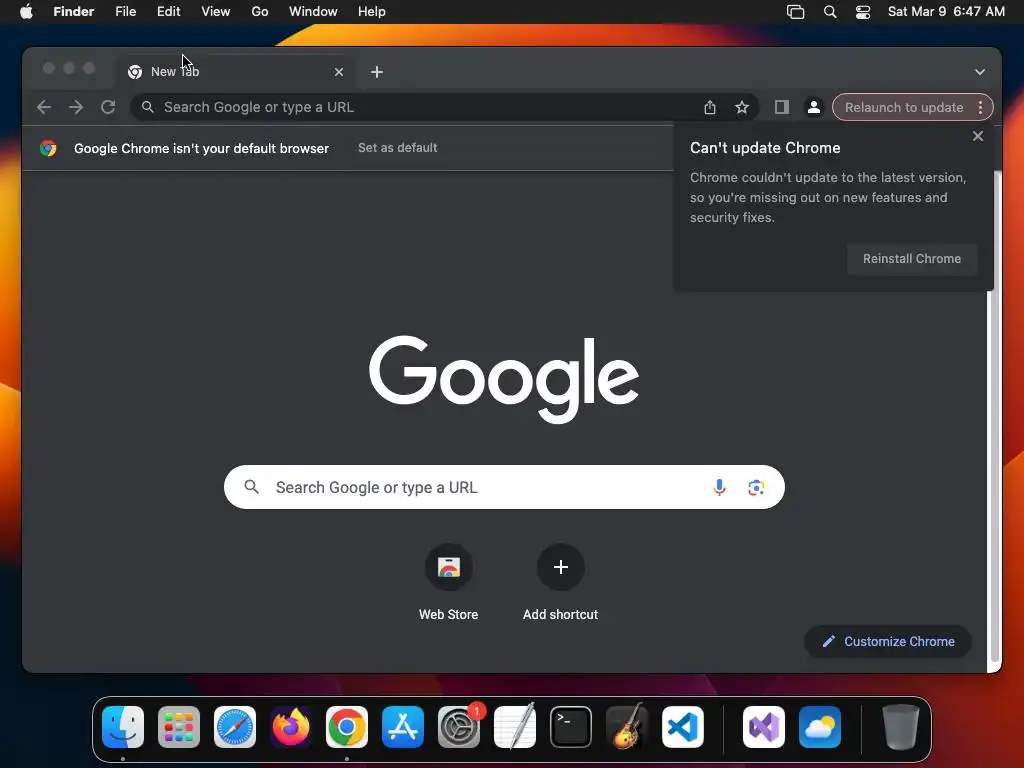Open Customize Chrome

(x=888, y=641)
